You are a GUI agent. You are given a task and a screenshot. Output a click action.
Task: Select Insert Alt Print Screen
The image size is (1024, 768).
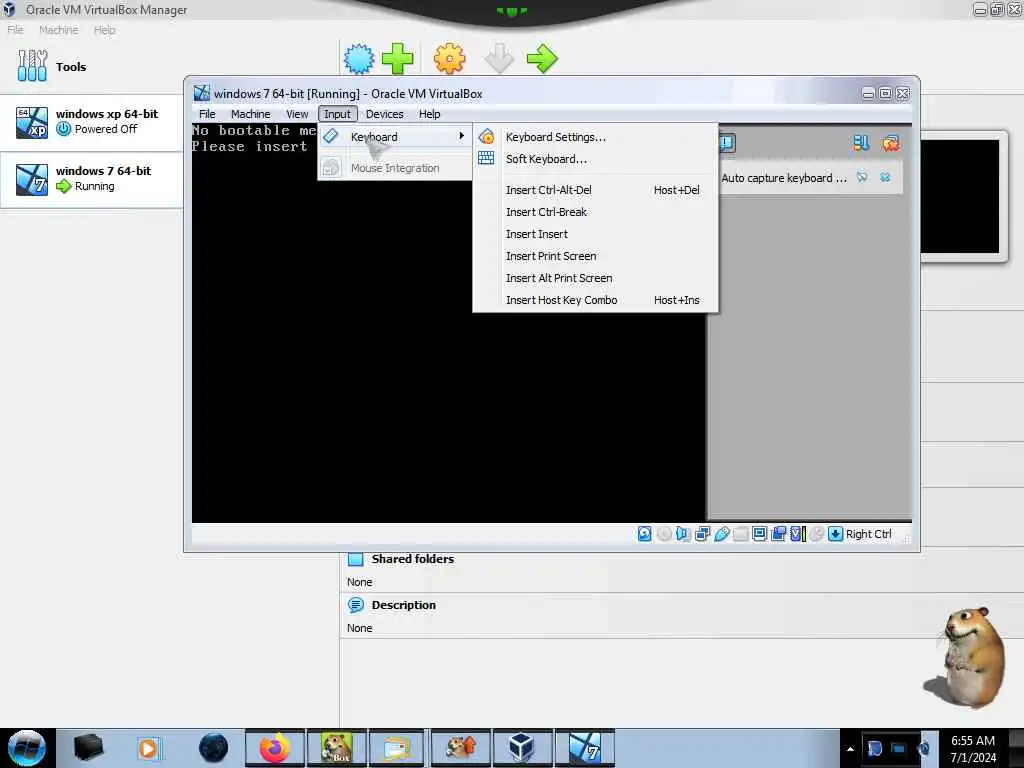[x=596, y=278]
